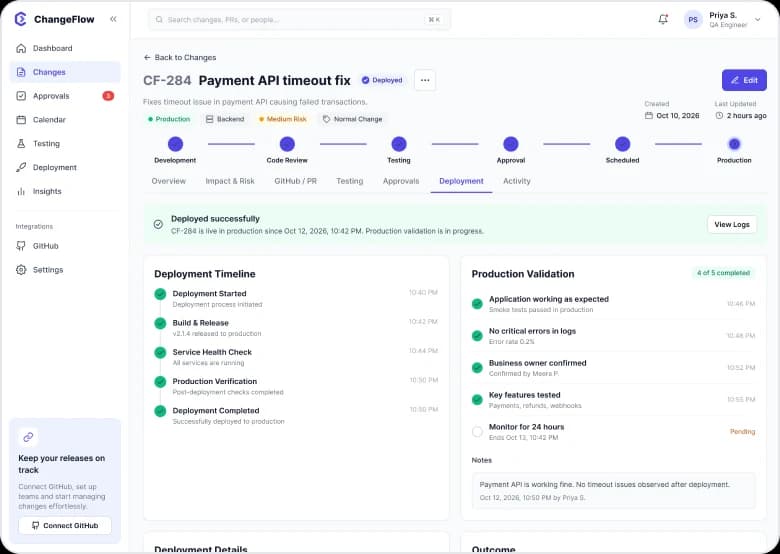The image size is (780, 554).
Task: Select Changes in the sidebar
Action: coord(65,72)
